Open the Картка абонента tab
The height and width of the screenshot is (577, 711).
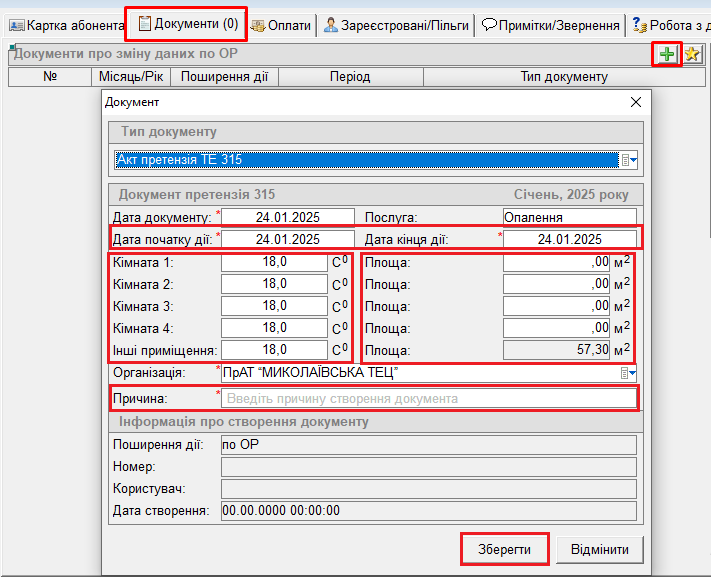[65, 24]
